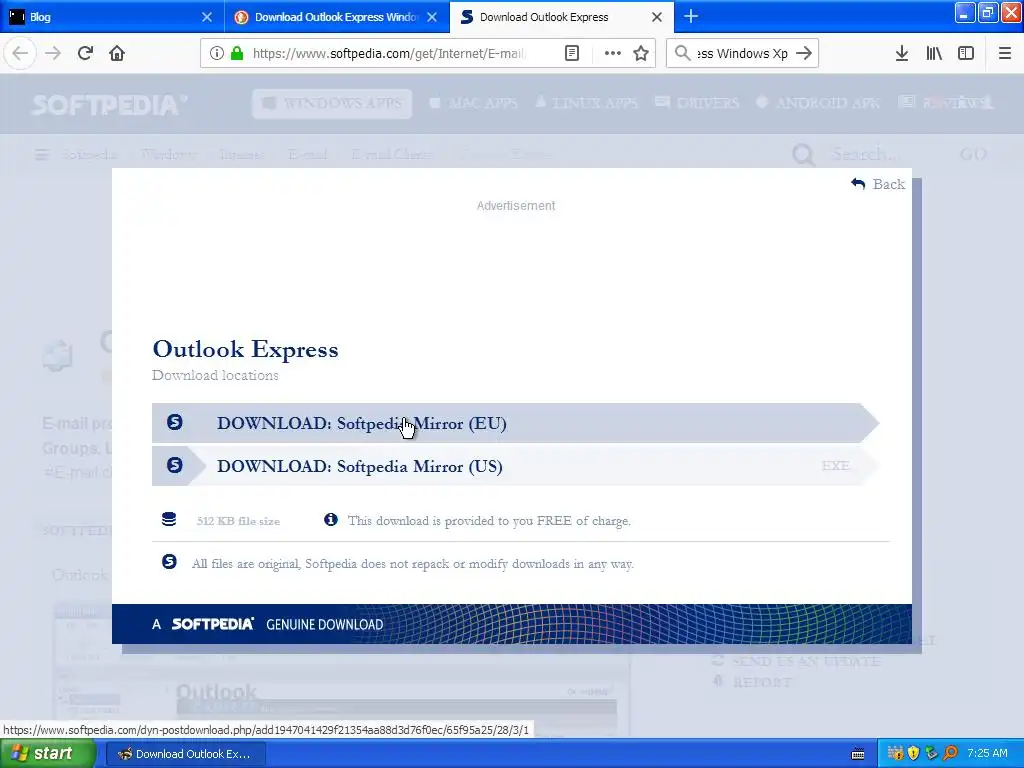1024x768 pixels.
Task: Submit search with the arrow button
Action: [805, 53]
